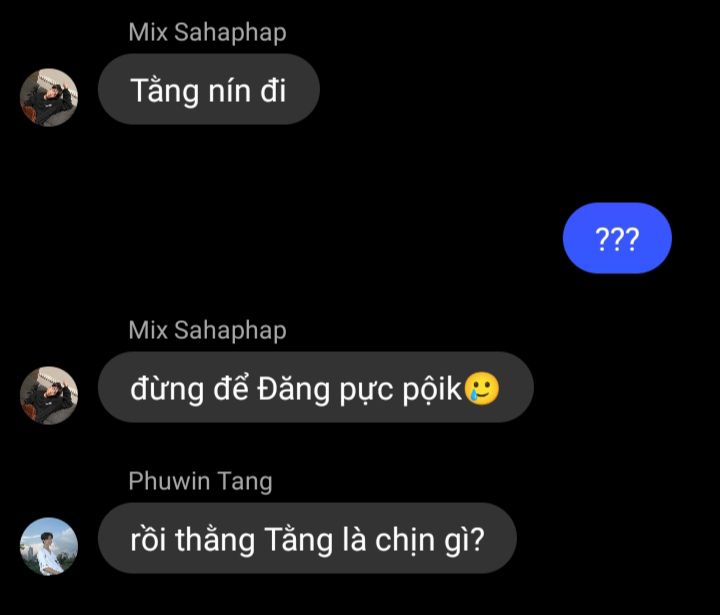Click the word "đừng" starting Mix's second message
Image resolution: width=720 pixels, height=615 pixels.
pos(167,389)
